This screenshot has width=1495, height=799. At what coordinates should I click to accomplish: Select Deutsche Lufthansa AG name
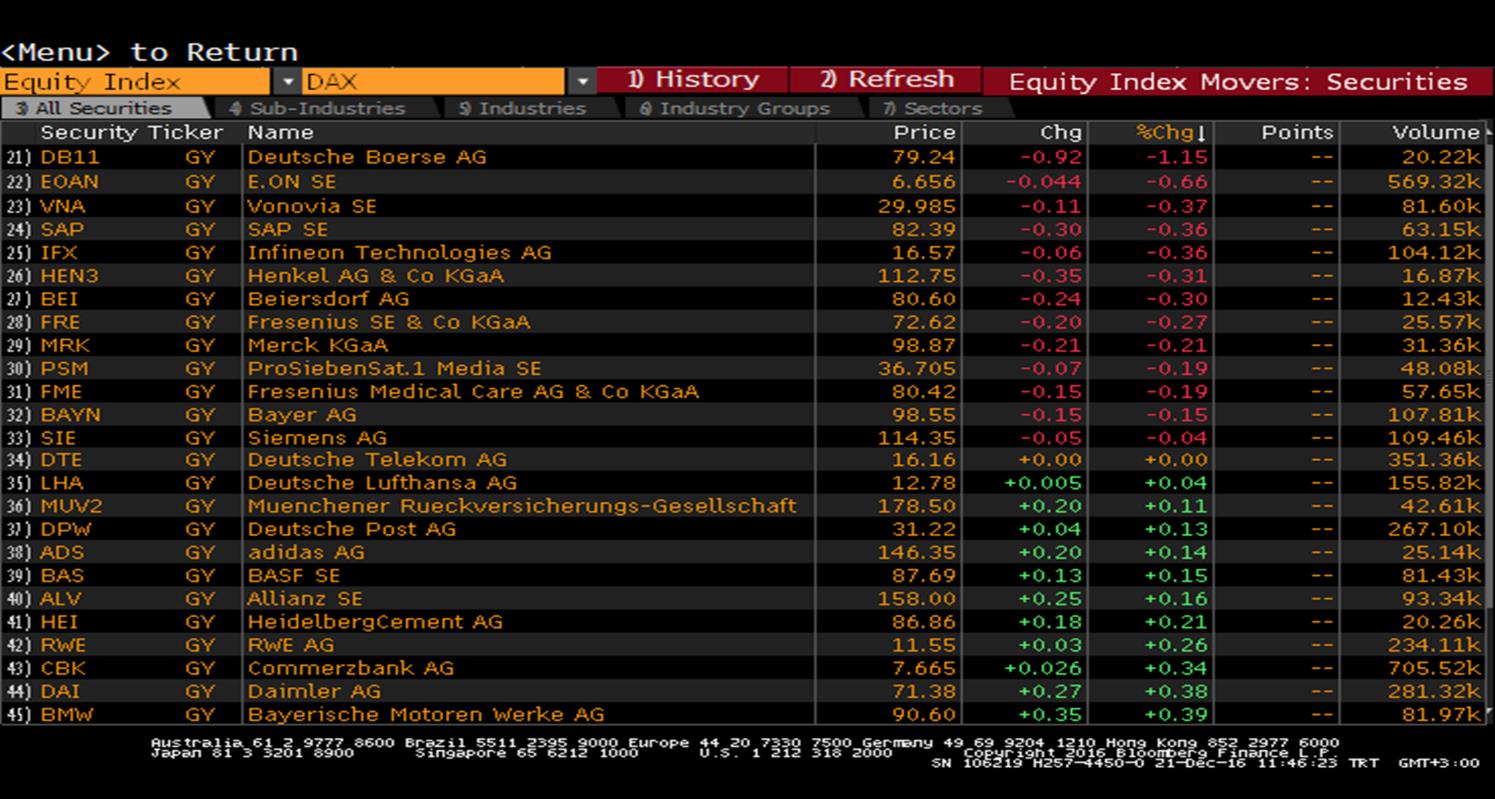(382, 483)
